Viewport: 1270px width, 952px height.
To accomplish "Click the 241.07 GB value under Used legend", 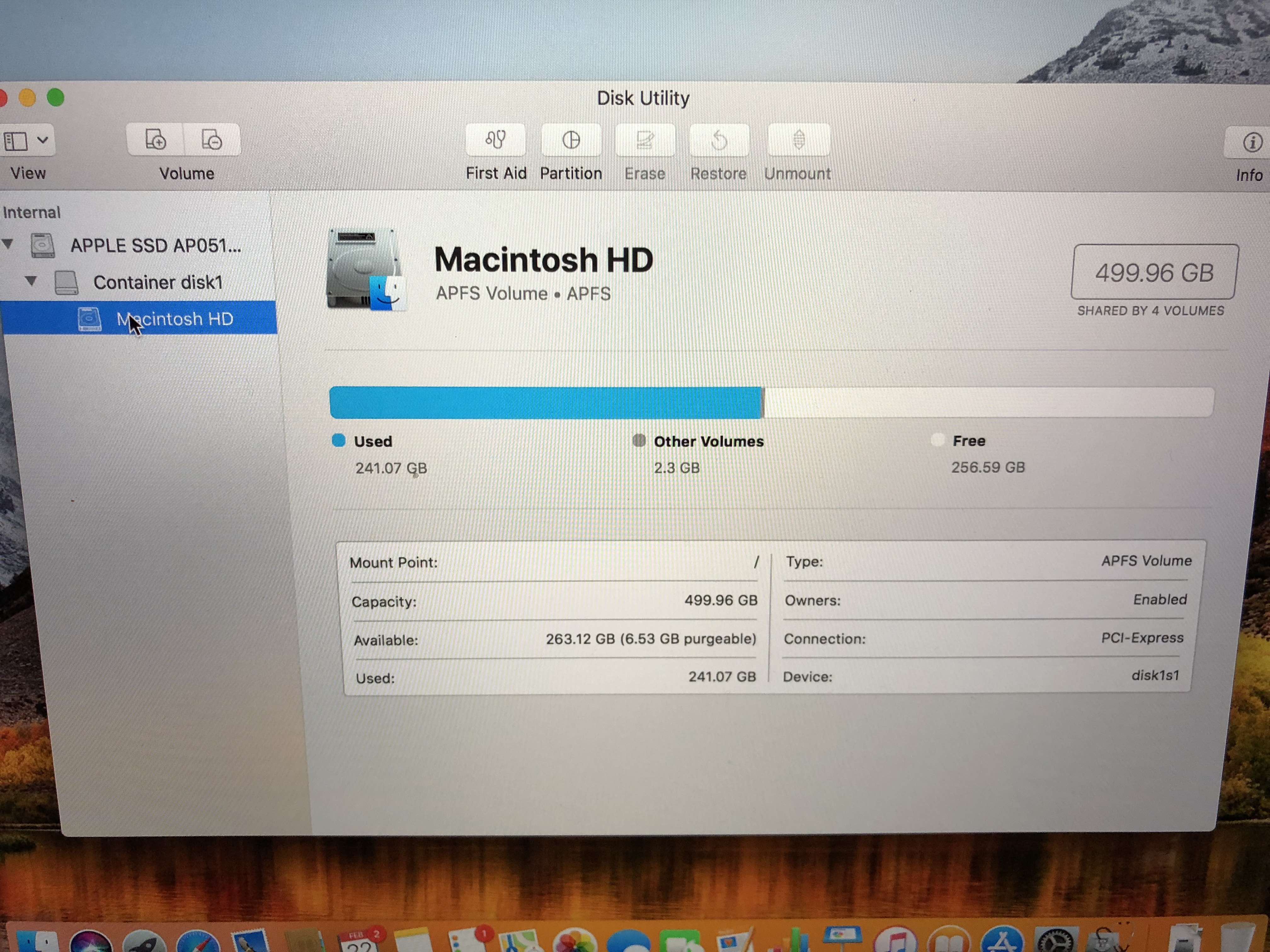I will (x=391, y=468).
